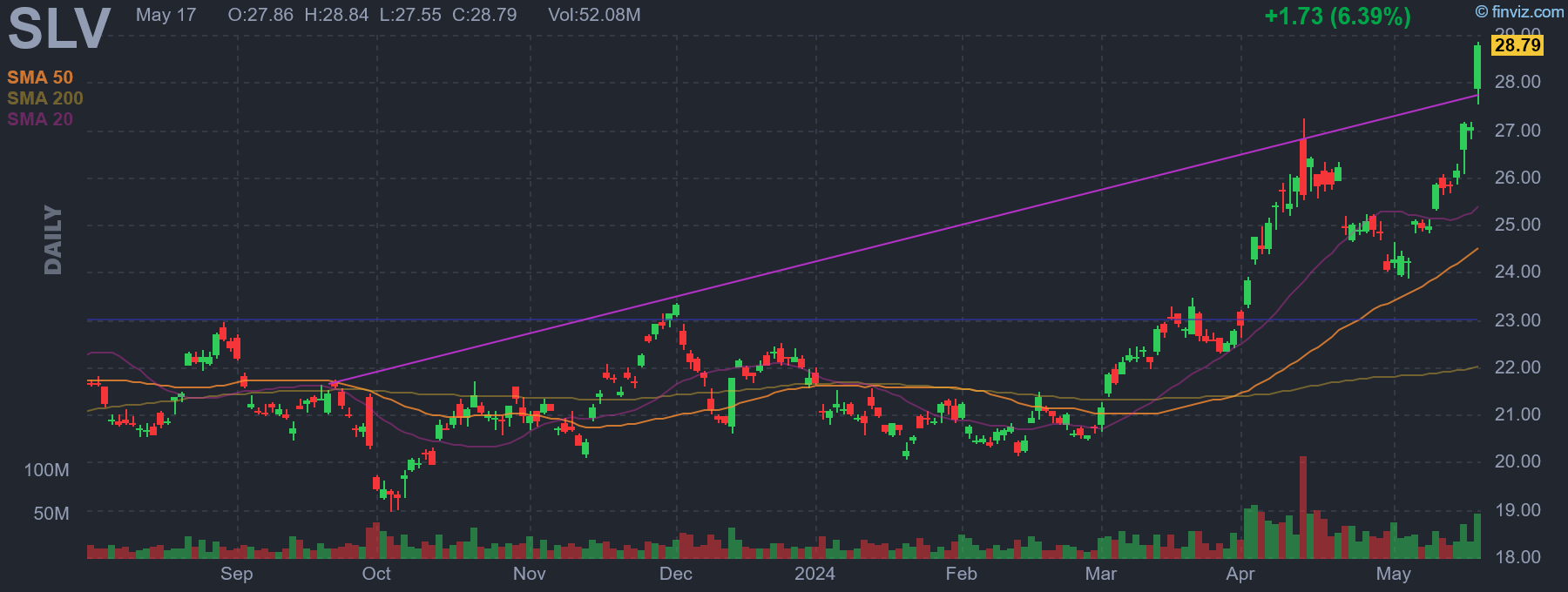Click the tallest red volume bar in April

point(1303,507)
